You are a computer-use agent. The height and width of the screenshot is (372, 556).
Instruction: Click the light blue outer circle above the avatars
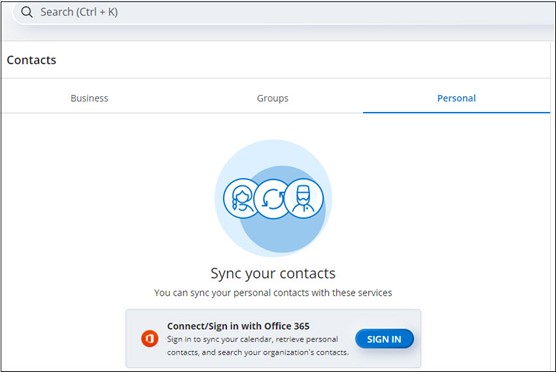273,156
